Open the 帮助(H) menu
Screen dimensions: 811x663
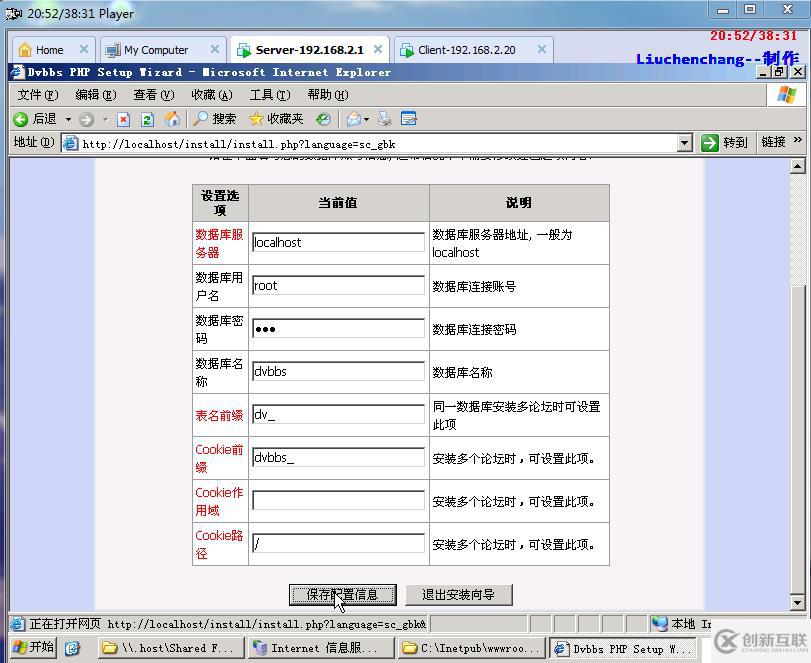click(x=328, y=95)
